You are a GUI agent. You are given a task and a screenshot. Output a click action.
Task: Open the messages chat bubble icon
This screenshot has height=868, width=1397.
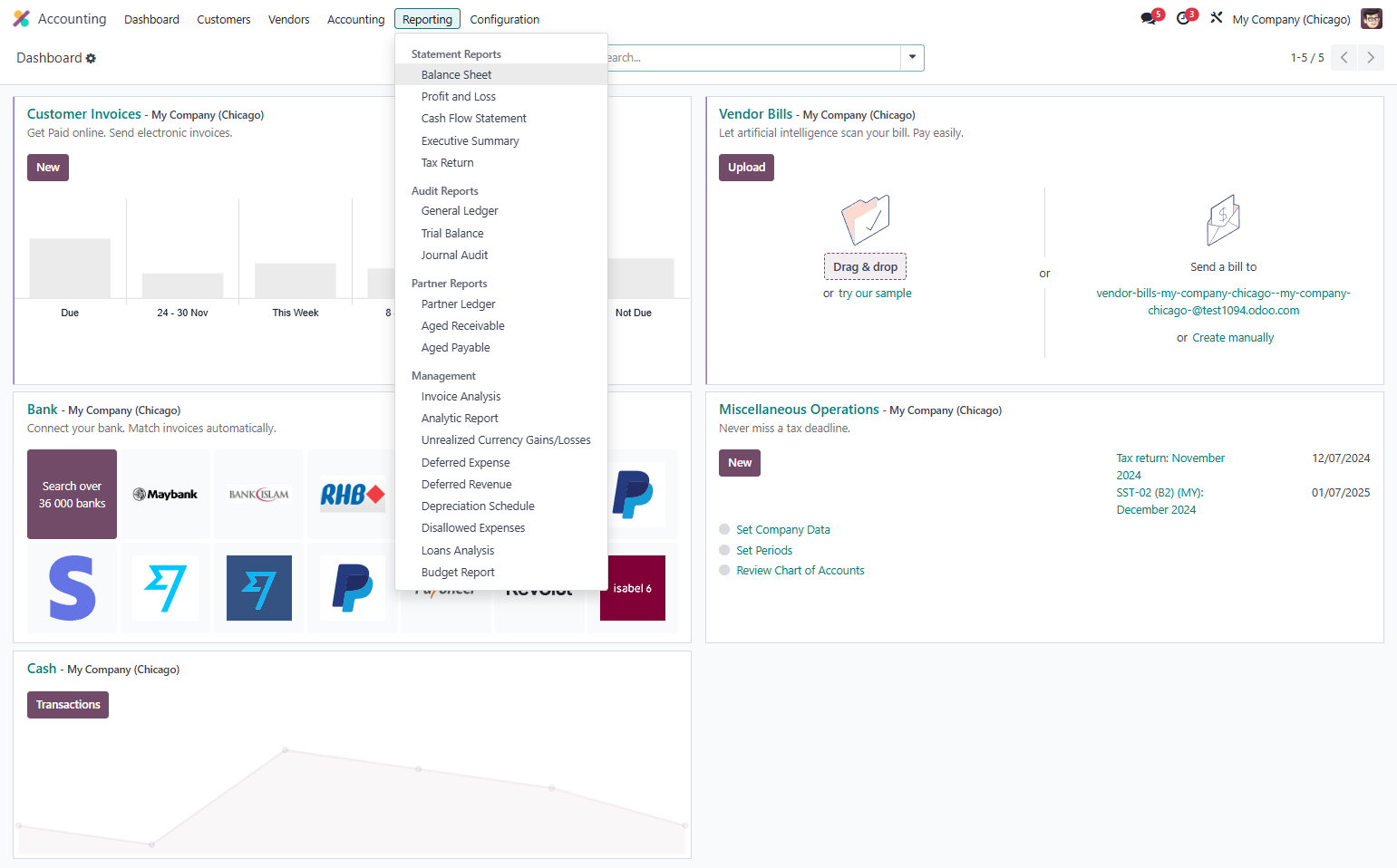1149,19
